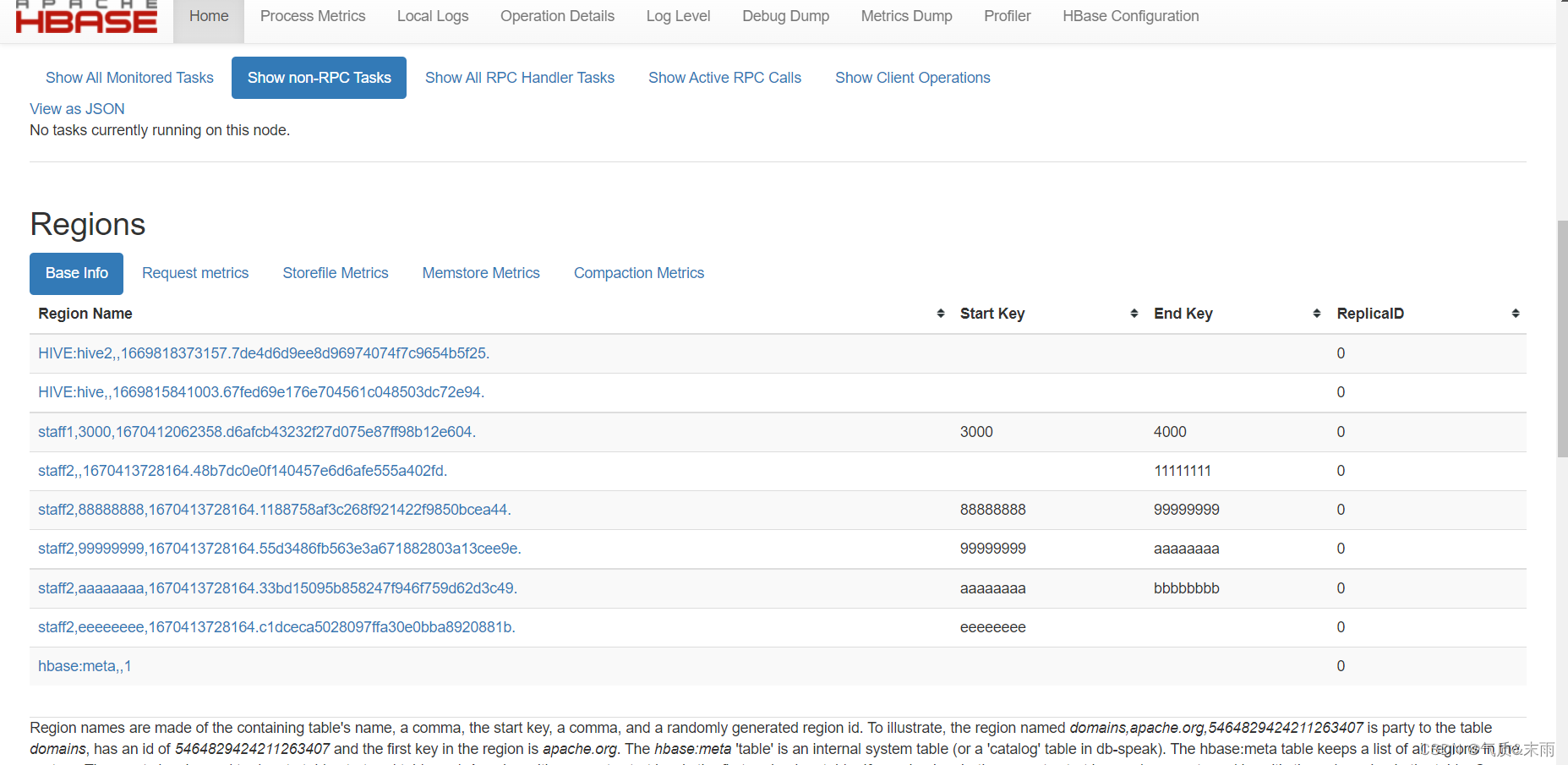
Task: Open staff2,88888888 region link
Action: 275,510
